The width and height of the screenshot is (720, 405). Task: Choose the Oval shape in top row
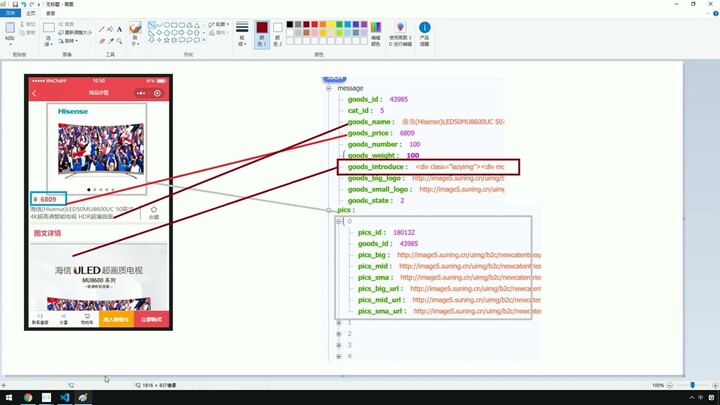167,25
